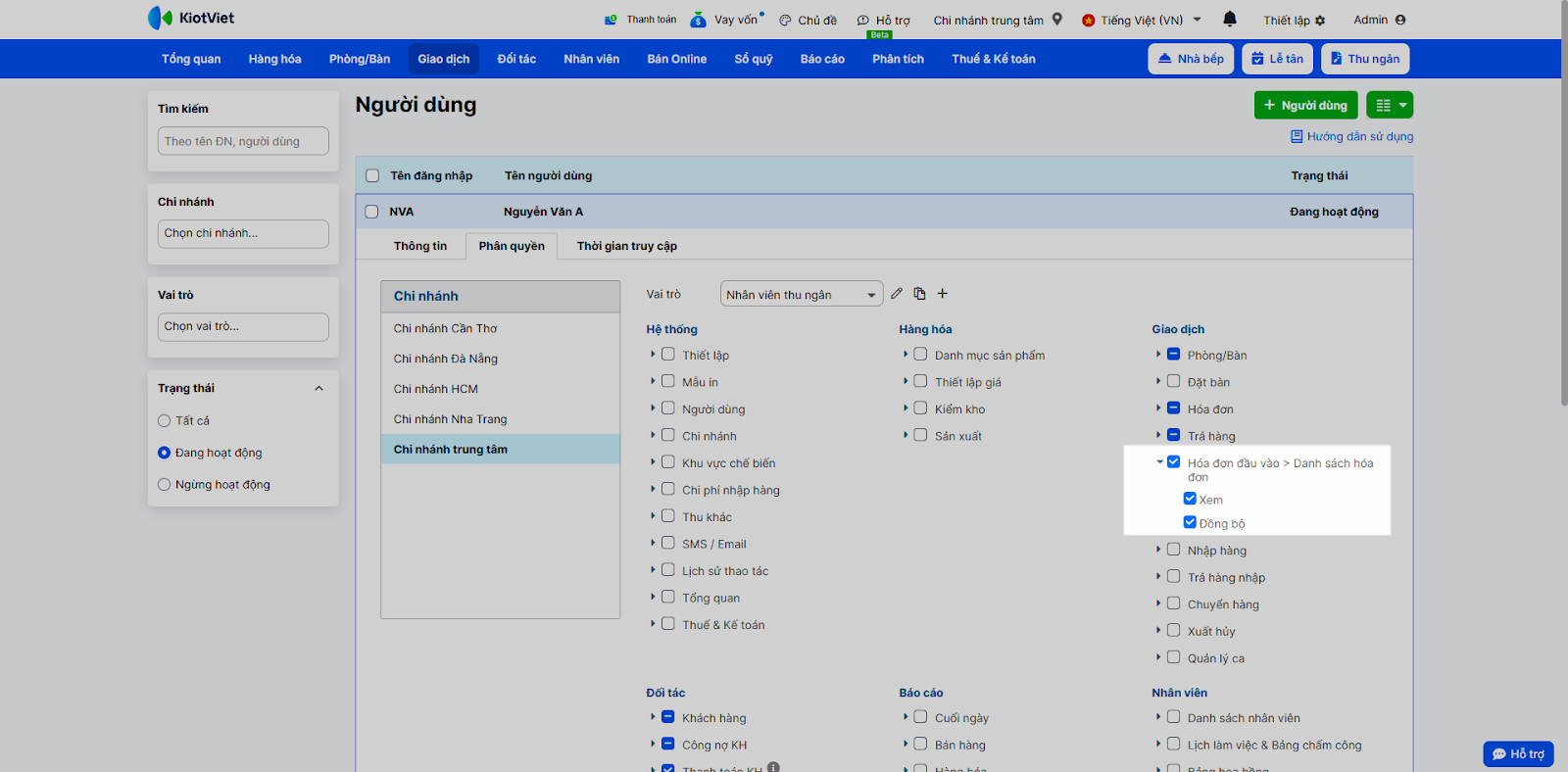Click the Admin account icon

tap(1400, 20)
